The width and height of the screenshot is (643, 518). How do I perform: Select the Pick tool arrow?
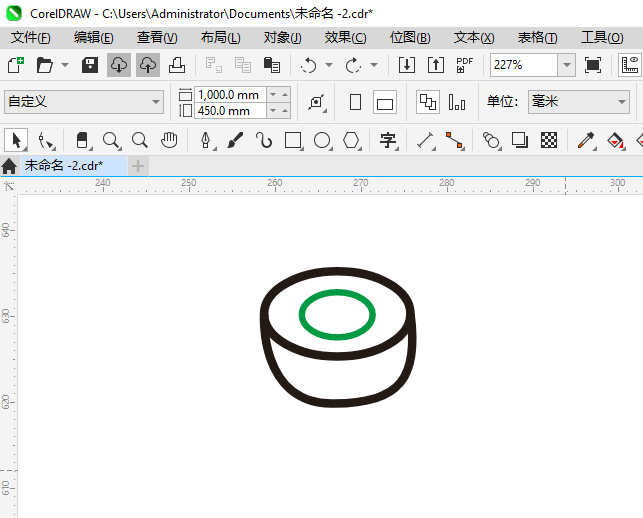coord(16,140)
